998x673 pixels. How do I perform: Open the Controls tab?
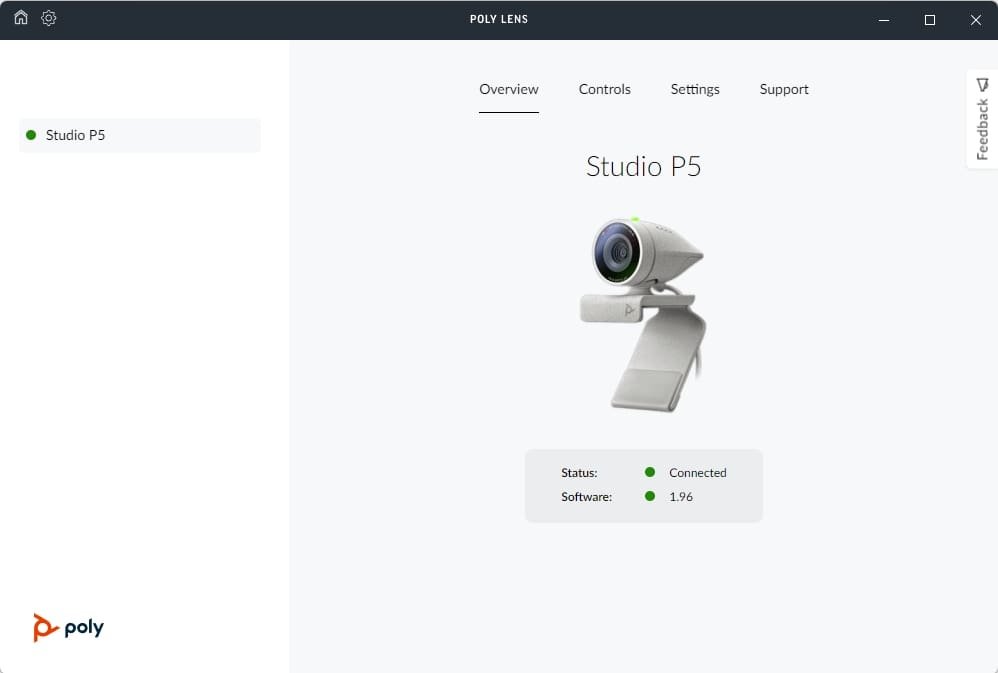coord(605,89)
